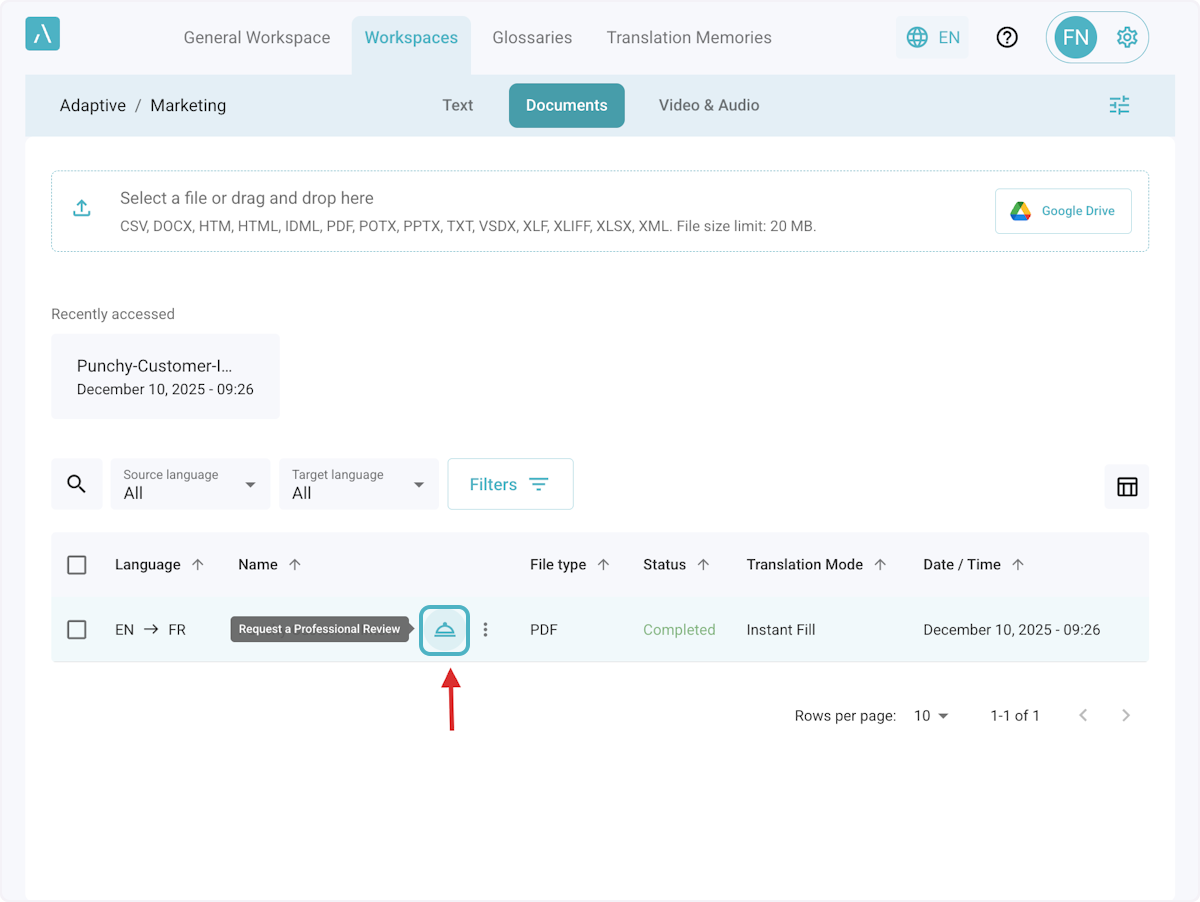
Task: Click the Request a Professional Review bell icon
Action: pyautogui.click(x=445, y=630)
